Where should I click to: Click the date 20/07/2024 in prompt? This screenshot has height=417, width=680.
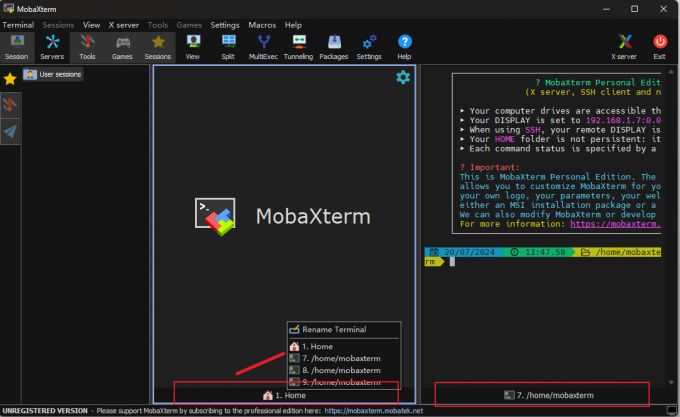tap(469, 252)
